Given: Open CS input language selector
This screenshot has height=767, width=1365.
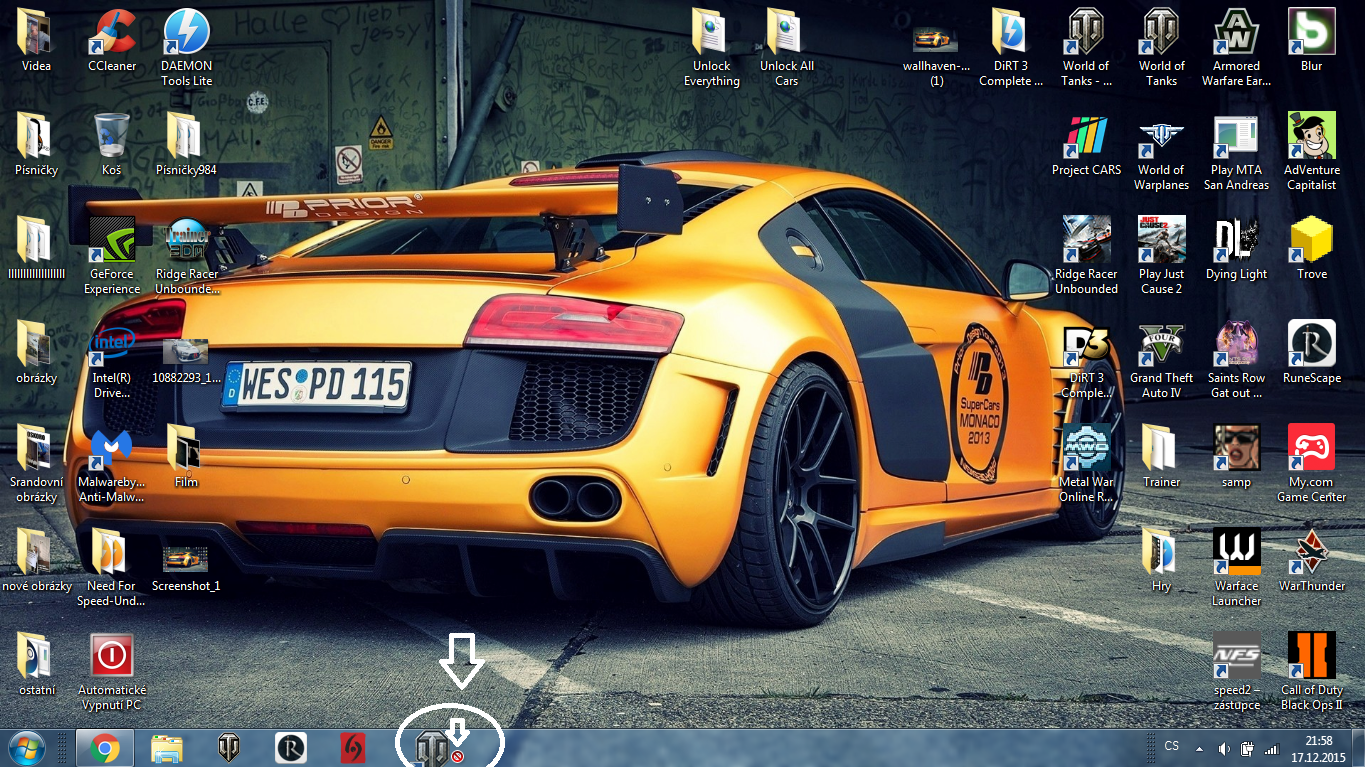Looking at the screenshot, I should pyautogui.click(x=1171, y=746).
